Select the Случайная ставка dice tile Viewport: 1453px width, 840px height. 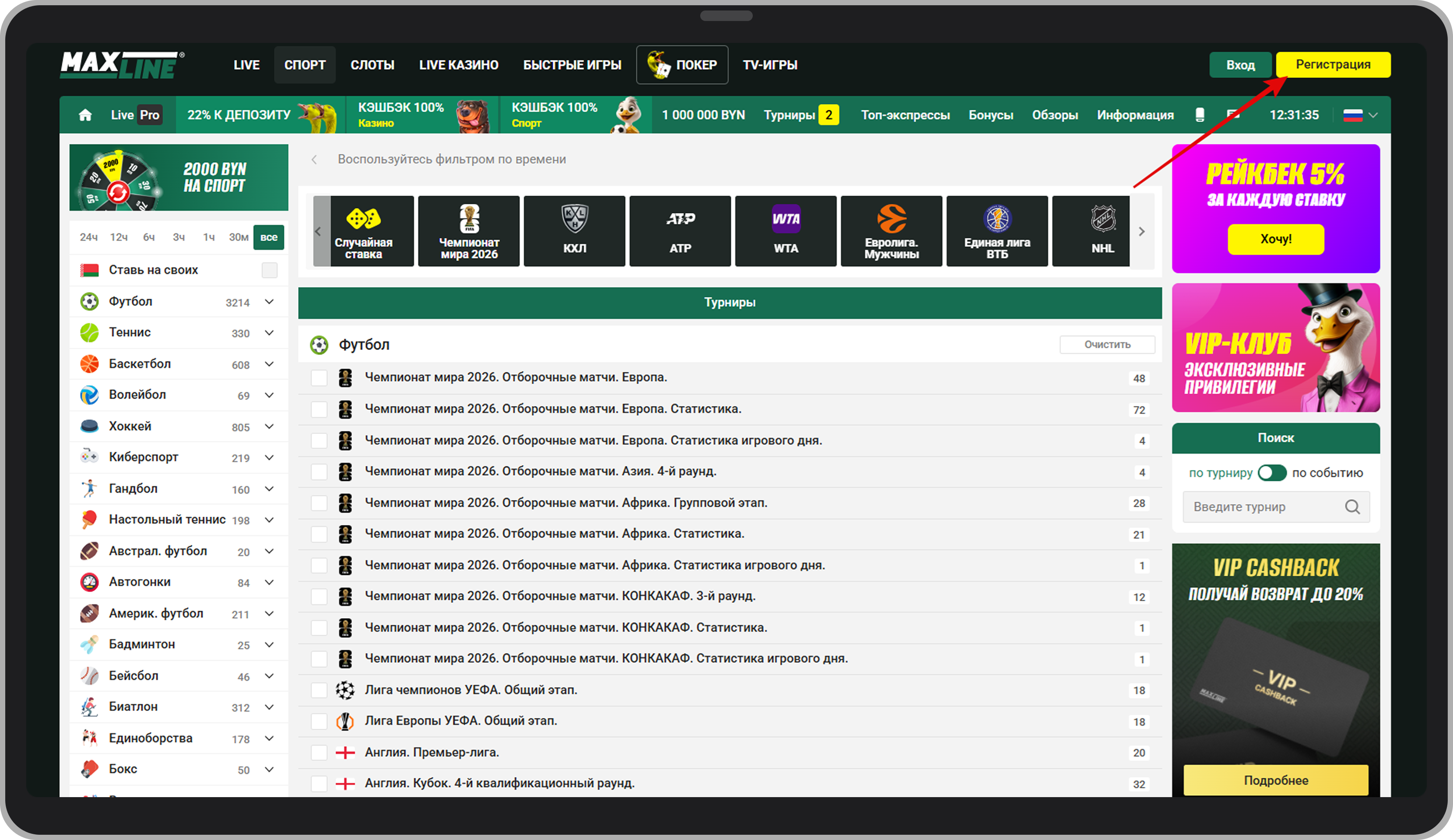pos(363,231)
